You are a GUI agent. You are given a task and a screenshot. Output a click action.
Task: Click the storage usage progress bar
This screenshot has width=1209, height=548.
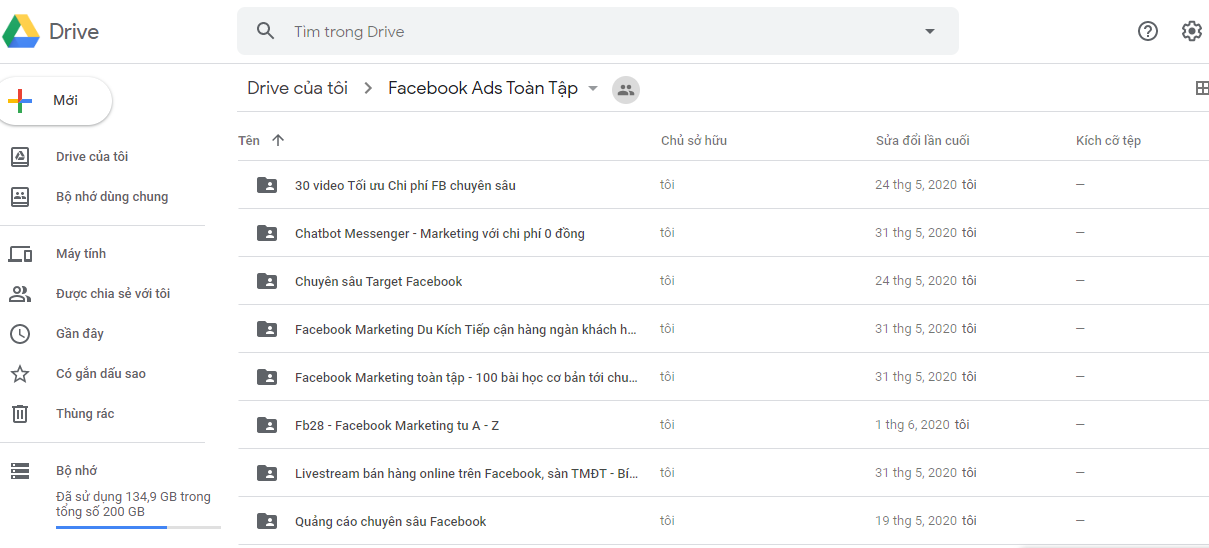tap(138, 526)
